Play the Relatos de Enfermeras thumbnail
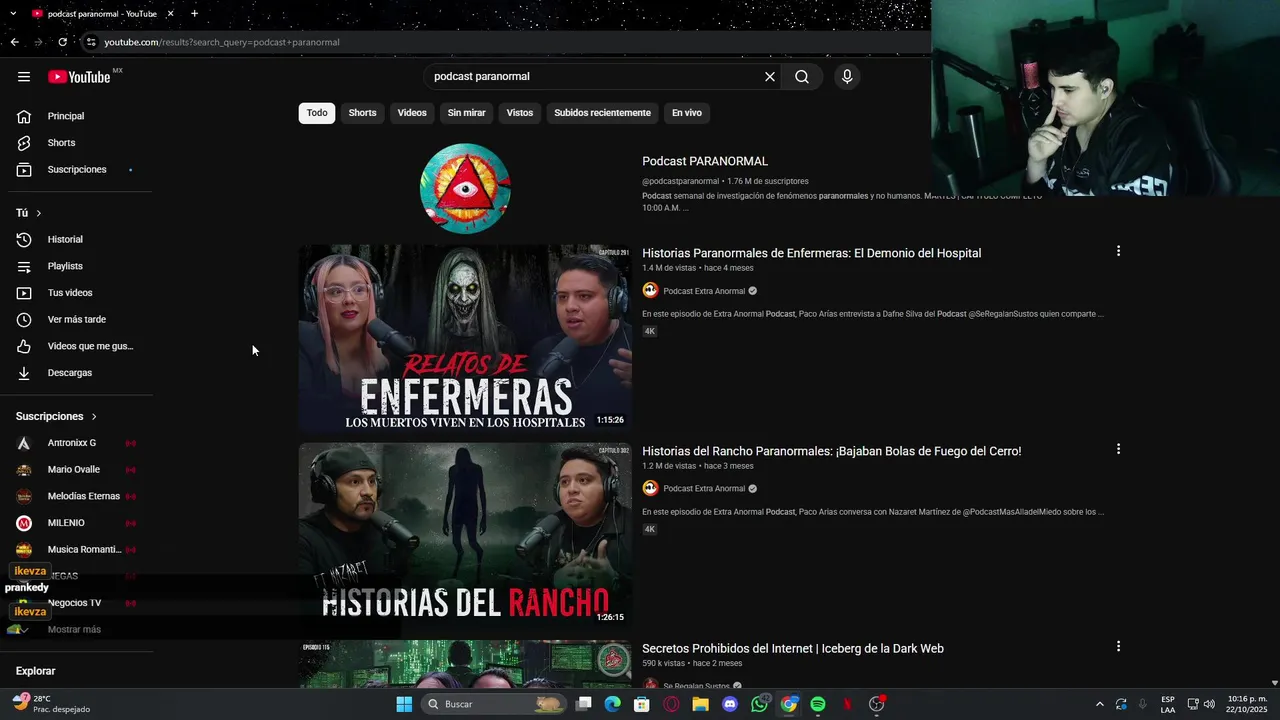1280x720 pixels. click(x=465, y=338)
